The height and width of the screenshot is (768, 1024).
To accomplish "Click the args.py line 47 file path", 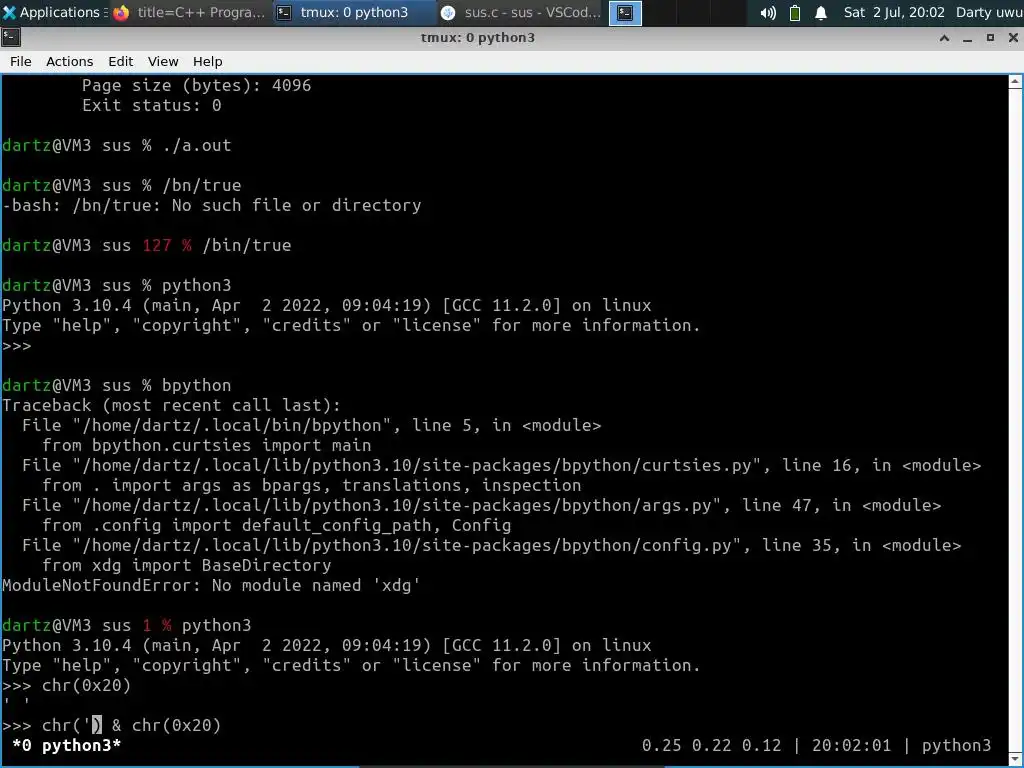I will (481, 505).
